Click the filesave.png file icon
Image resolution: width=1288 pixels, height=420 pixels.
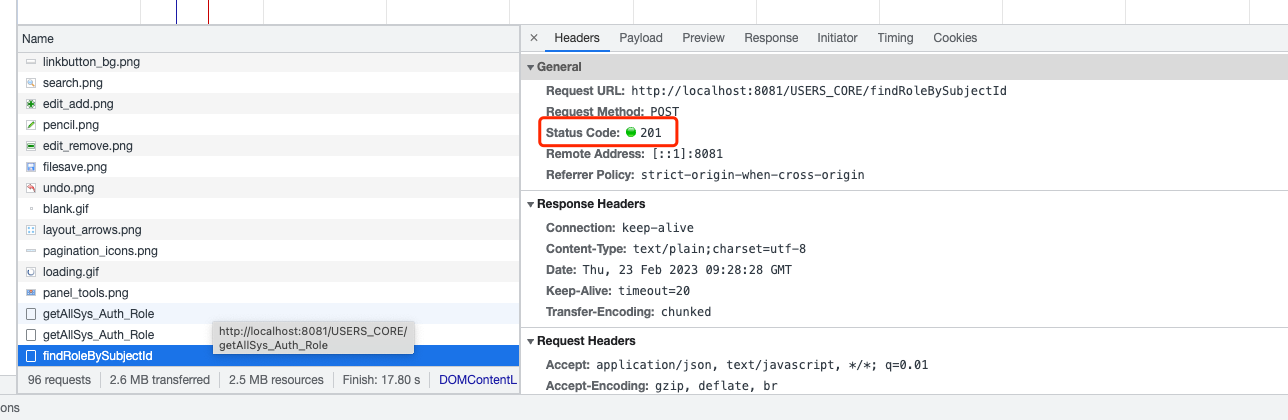click(x=31, y=167)
